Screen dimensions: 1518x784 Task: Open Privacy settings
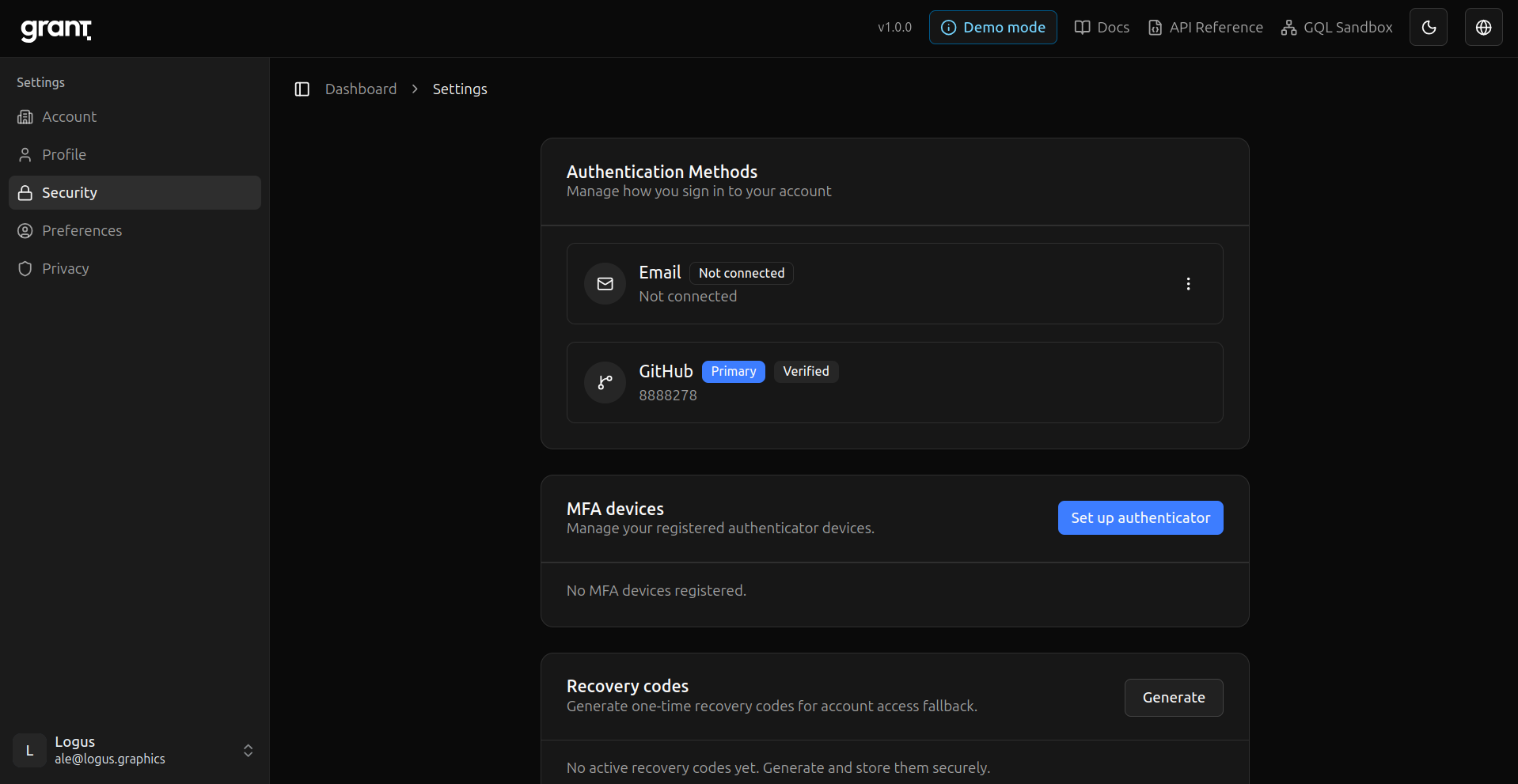point(135,269)
